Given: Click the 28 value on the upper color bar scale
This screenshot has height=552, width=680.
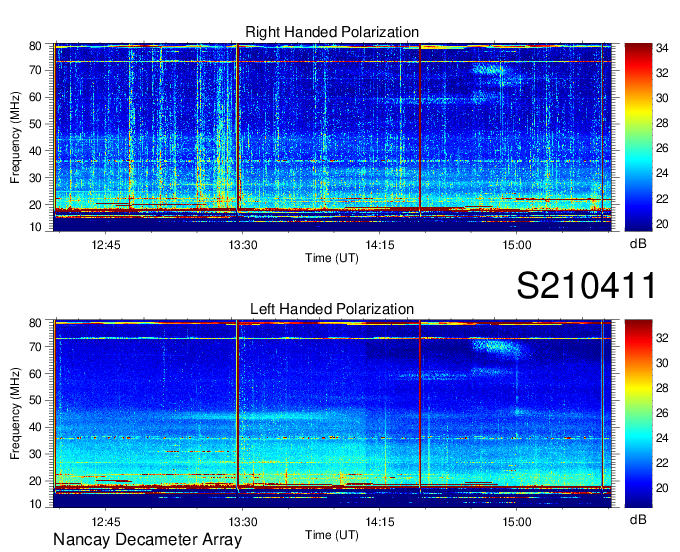Looking at the screenshot, I should [x=662, y=124].
